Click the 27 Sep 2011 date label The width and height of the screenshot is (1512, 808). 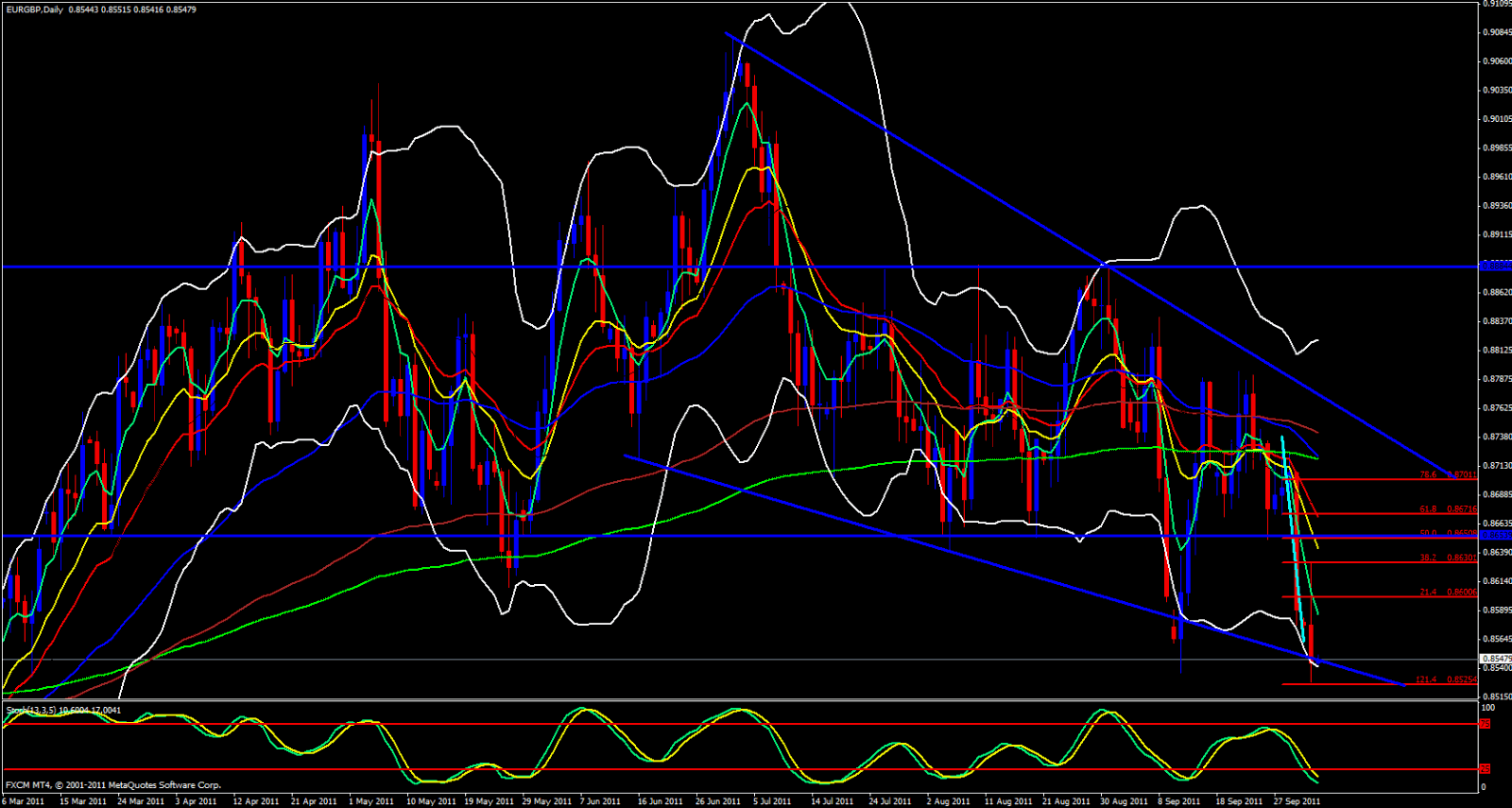click(x=1297, y=801)
